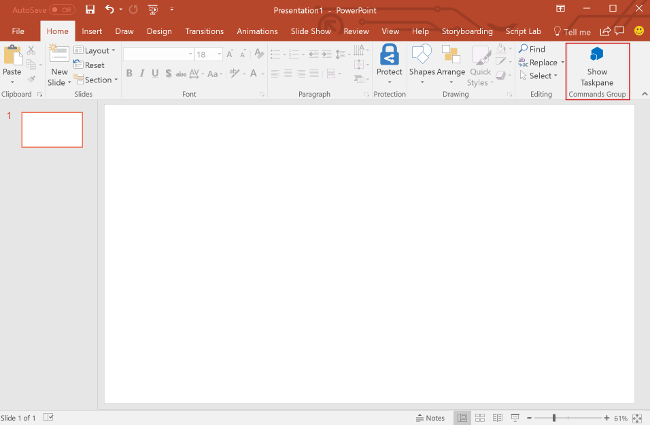
Task: Click the Save icon in title bar
Action: (90, 10)
